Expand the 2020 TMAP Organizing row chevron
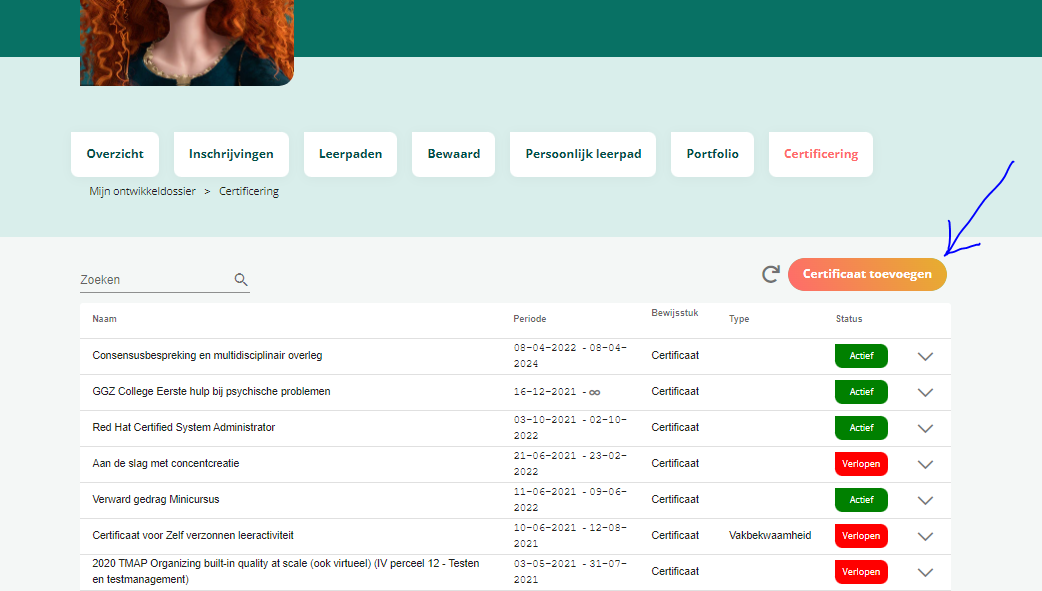Screen dimensions: 1042x591 point(925,572)
